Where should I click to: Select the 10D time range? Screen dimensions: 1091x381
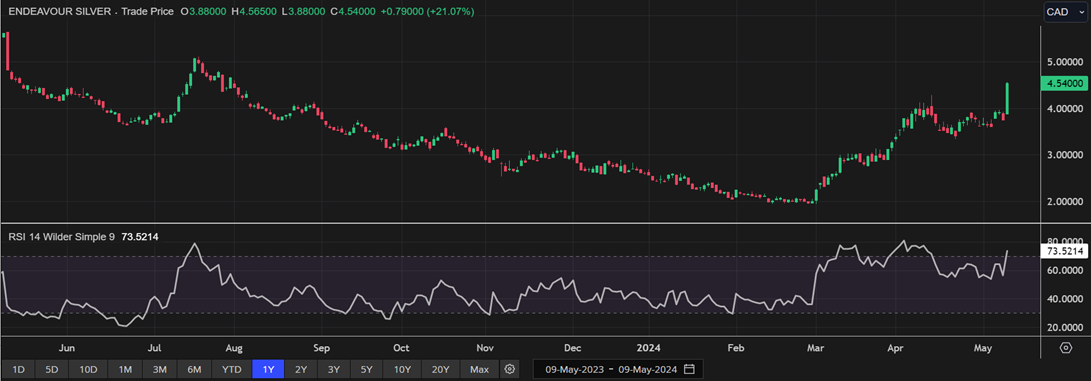[88, 369]
